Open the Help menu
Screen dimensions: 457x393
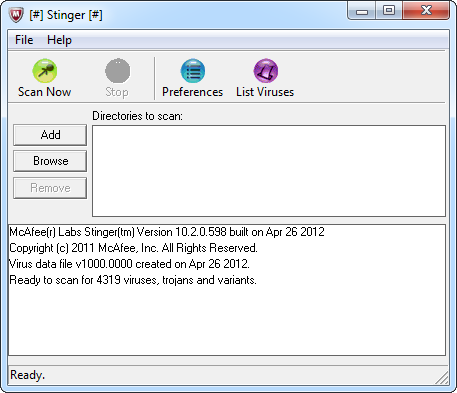click(x=59, y=40)
